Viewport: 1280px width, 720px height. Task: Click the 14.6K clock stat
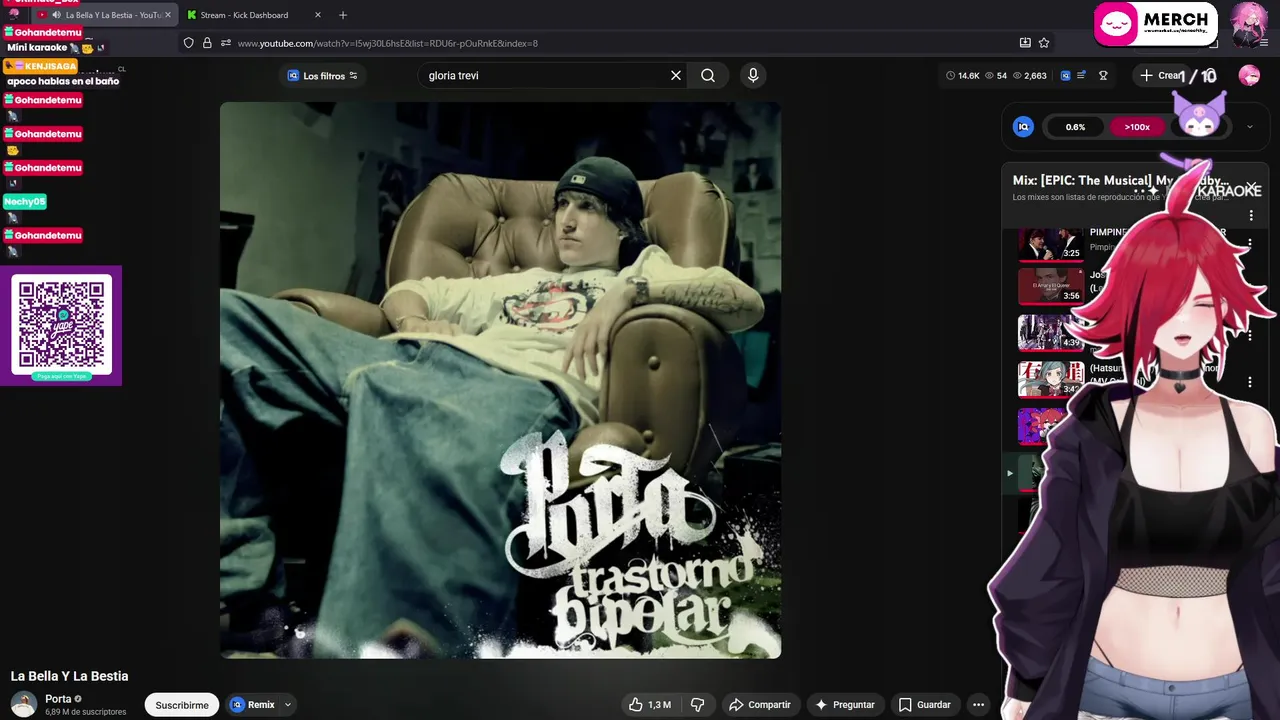tap(963, 76)
